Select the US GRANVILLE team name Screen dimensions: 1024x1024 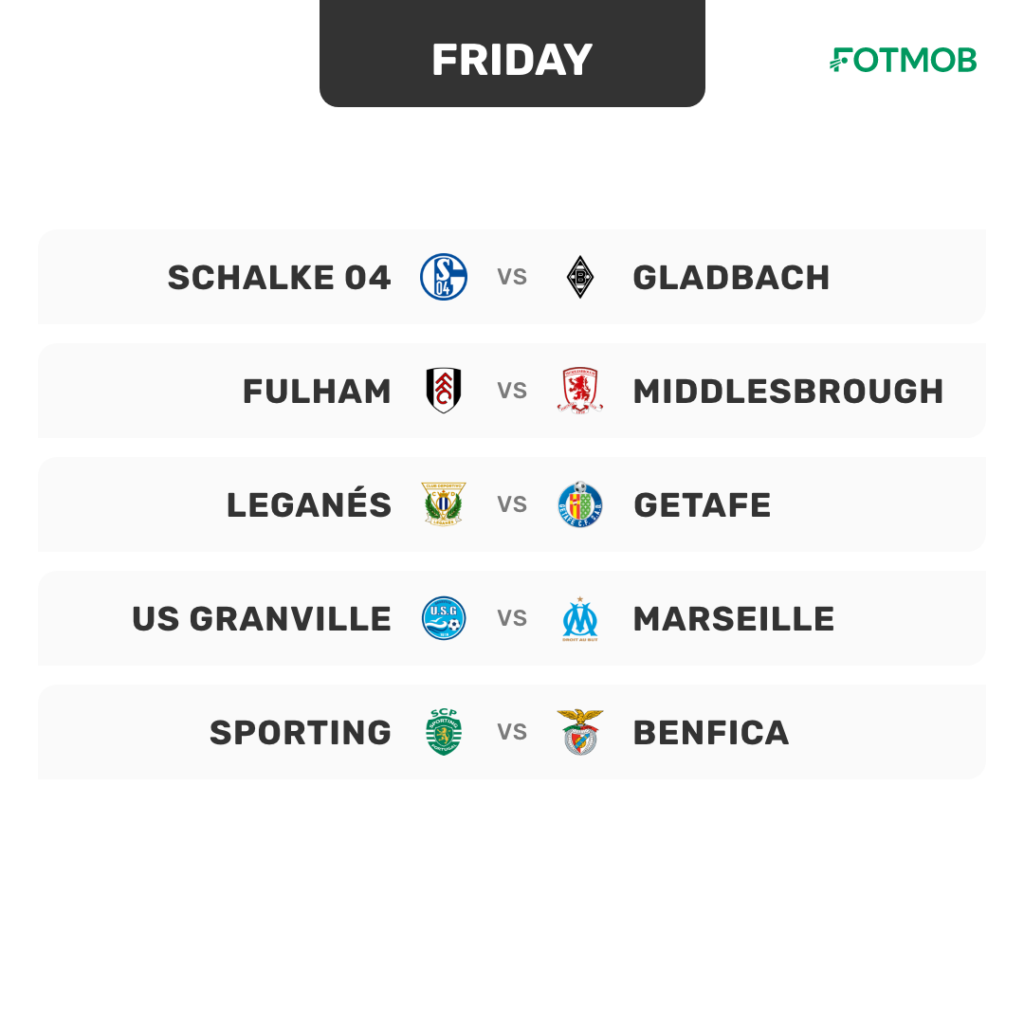(x=261, y=618)
